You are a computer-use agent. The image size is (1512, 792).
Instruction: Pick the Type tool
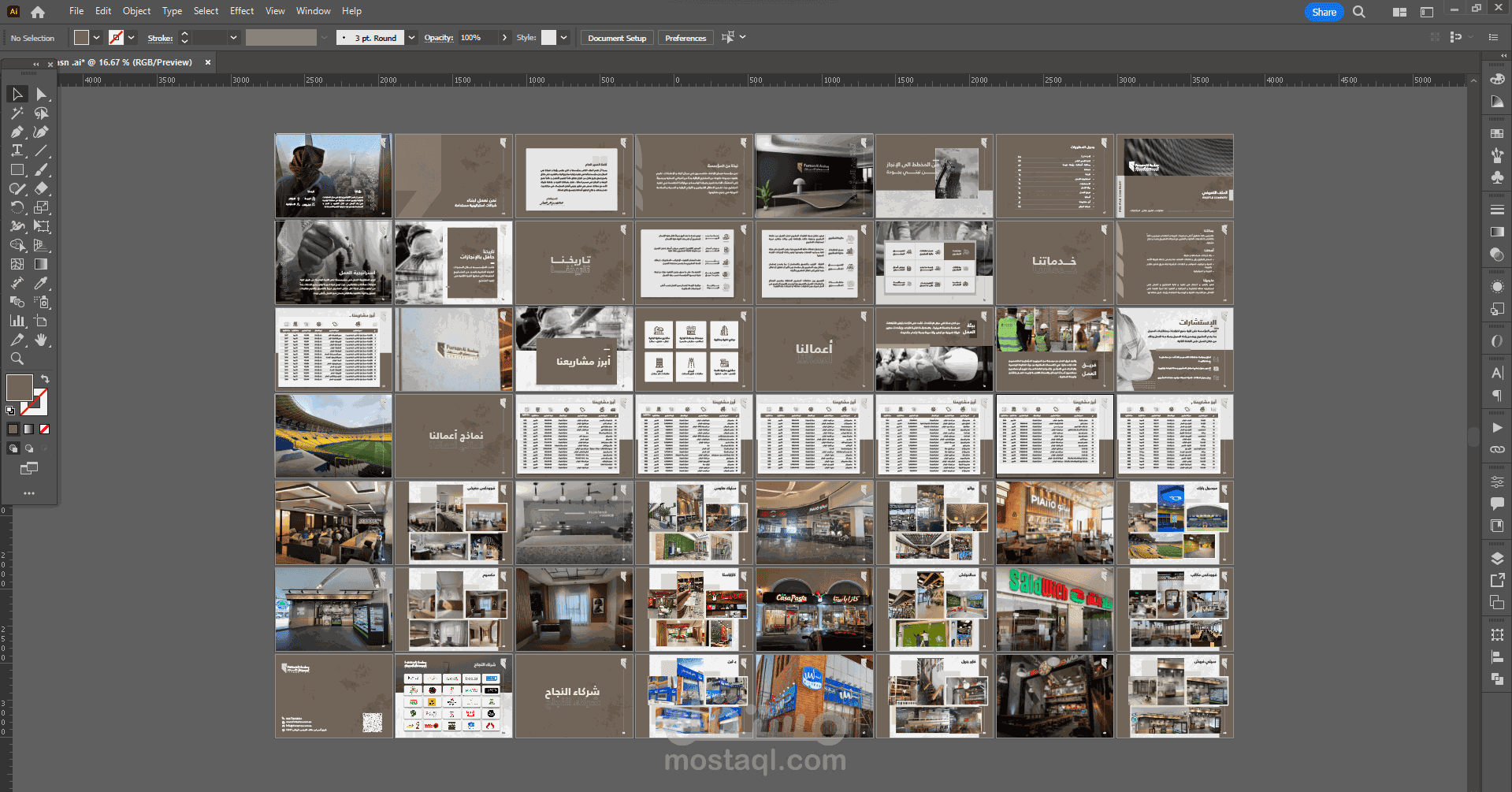(x=17, y=151)
